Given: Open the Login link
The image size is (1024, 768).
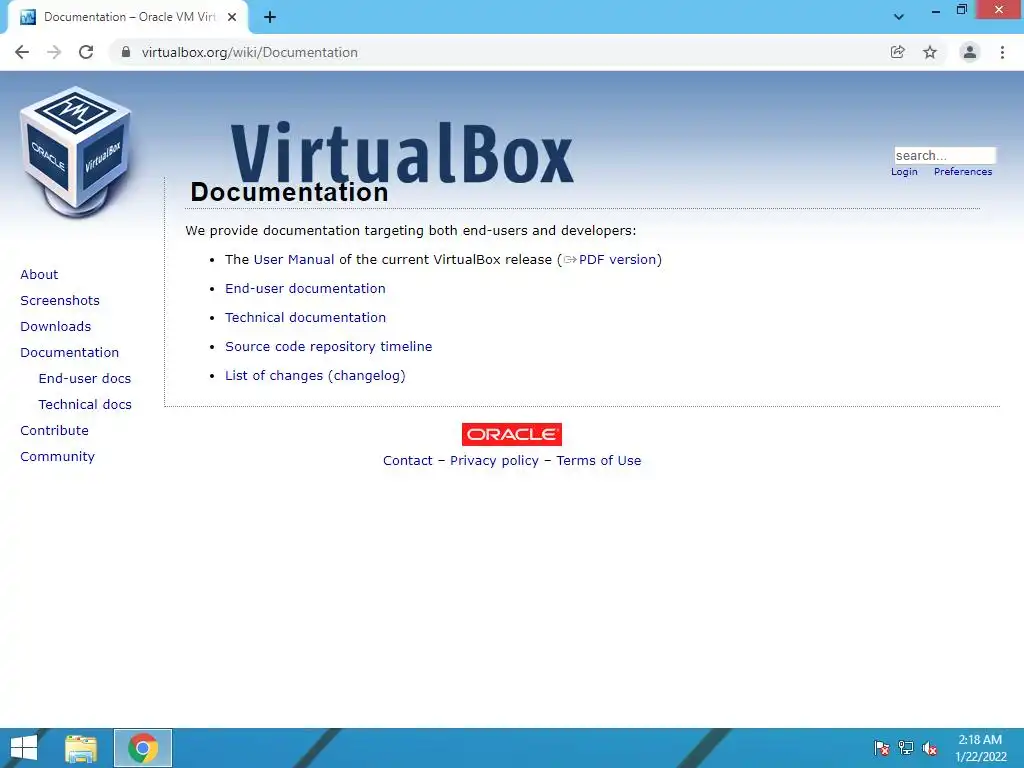Looking at the screenshot, I should tap(904, 172).
